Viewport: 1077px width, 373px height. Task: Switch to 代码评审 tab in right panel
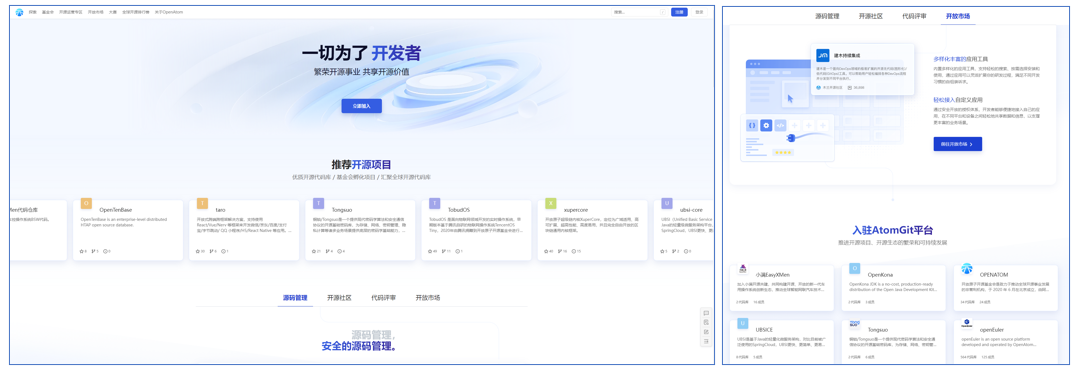pos(914,16)
